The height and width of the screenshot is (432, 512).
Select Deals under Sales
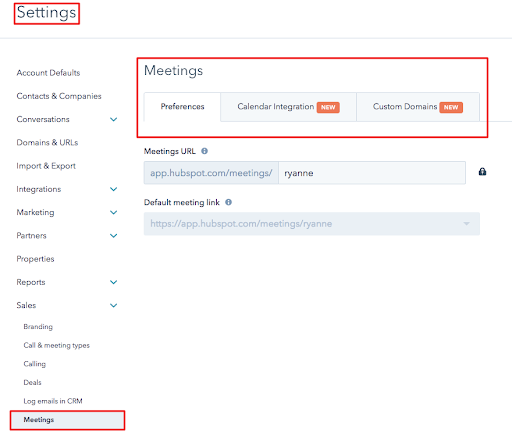[x=32, y=382]
